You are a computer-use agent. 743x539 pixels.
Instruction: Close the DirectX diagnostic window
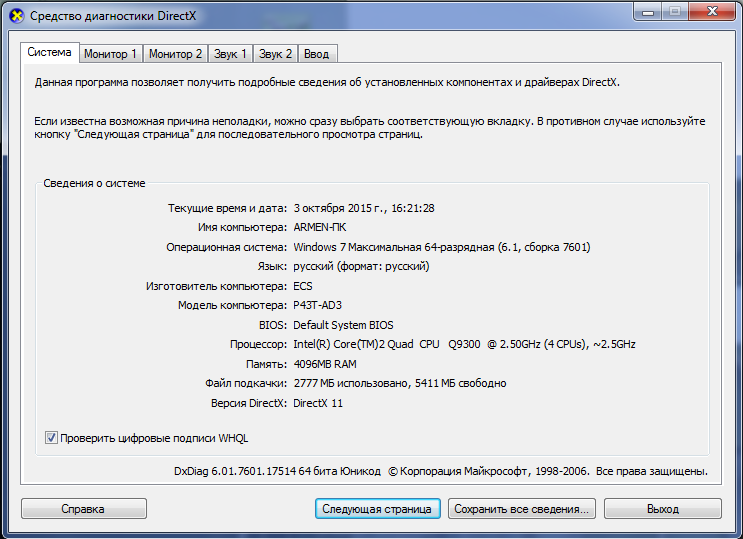[712, 11]
